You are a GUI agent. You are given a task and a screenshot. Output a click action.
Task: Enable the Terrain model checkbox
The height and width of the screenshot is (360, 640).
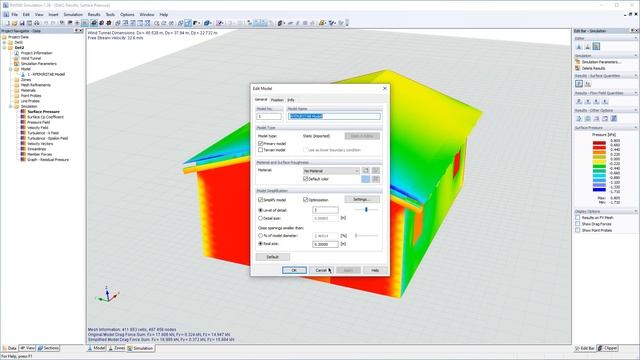click(x=260, y=150)
